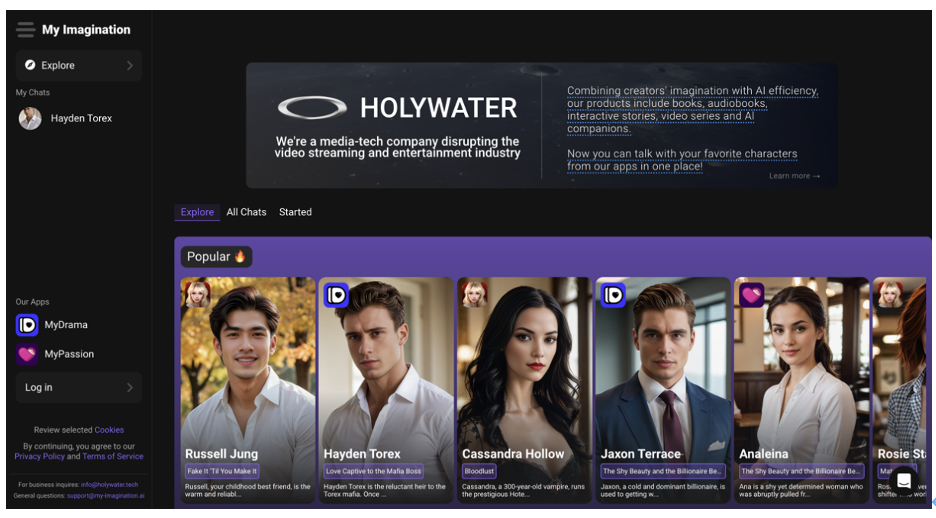This screenshot has height=518, width=936.
Task: Click the Explore compass icon
Action: tap(31, 65)
